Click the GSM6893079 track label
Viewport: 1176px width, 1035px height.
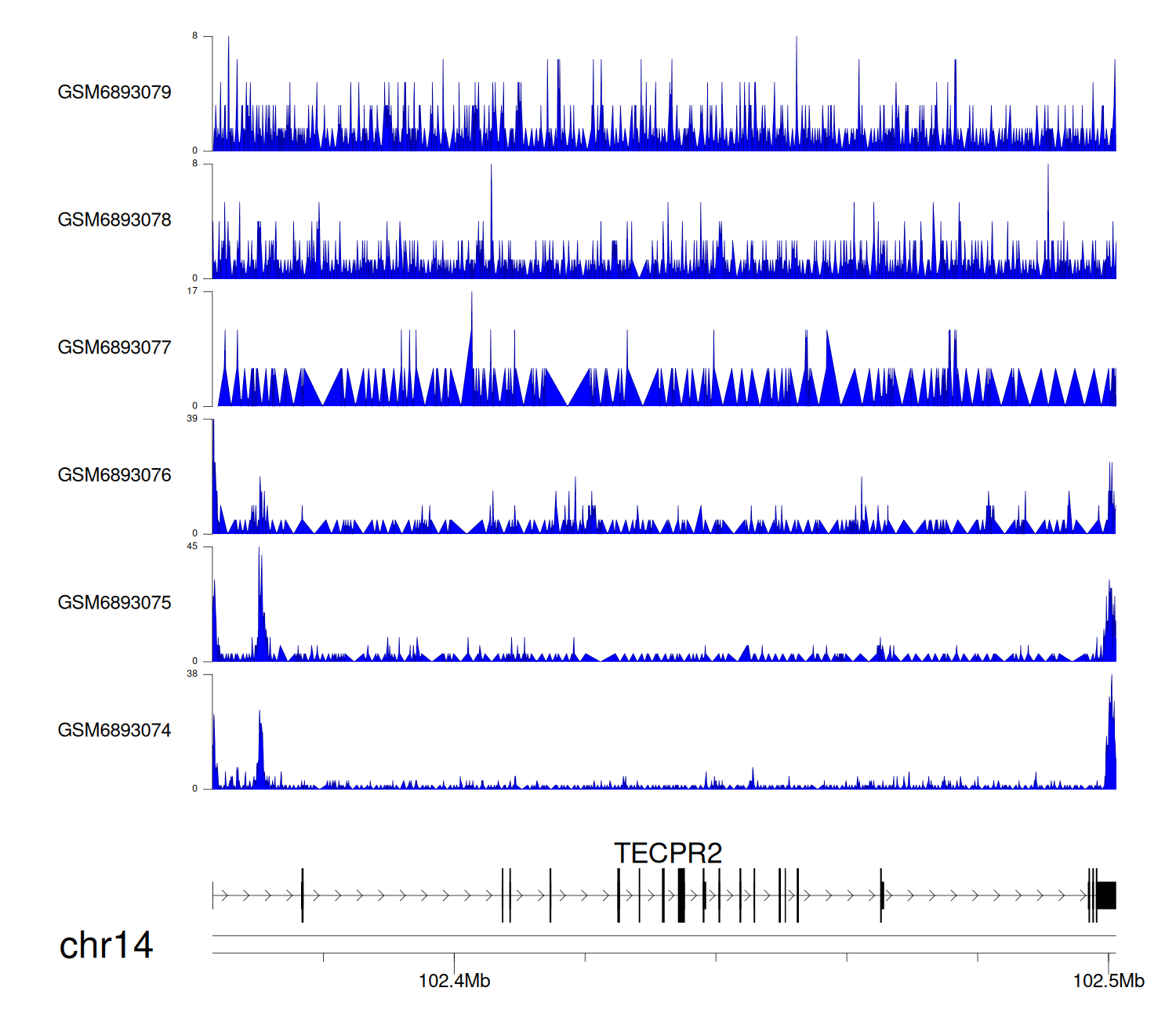(x=114, y=93)
